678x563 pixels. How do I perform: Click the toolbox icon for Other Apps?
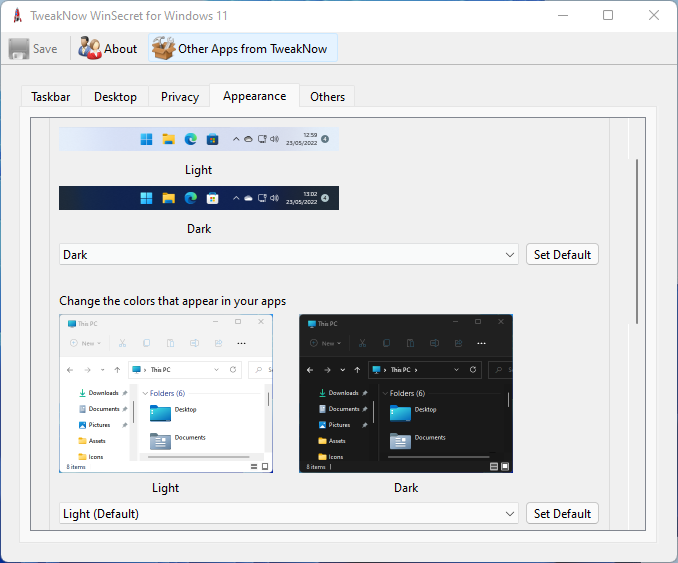tap(163, 48)
